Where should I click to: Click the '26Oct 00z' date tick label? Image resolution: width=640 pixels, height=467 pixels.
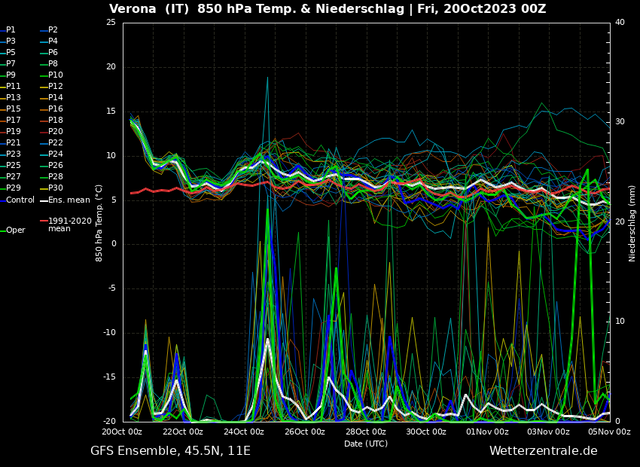pos(305,432)
